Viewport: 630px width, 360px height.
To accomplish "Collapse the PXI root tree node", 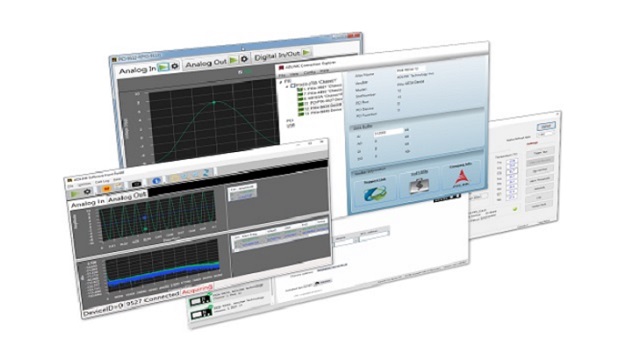I will [x=281, y=82].
